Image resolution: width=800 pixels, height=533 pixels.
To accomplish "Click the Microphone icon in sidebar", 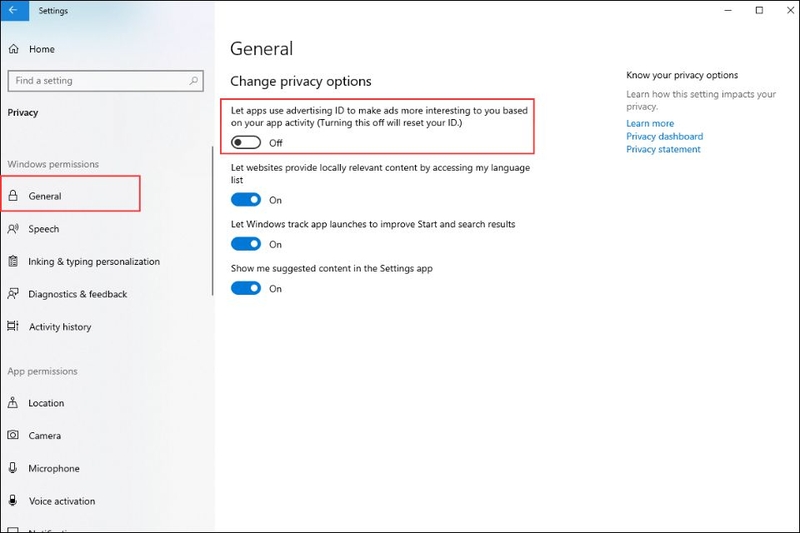I will [x=13, y=468].
